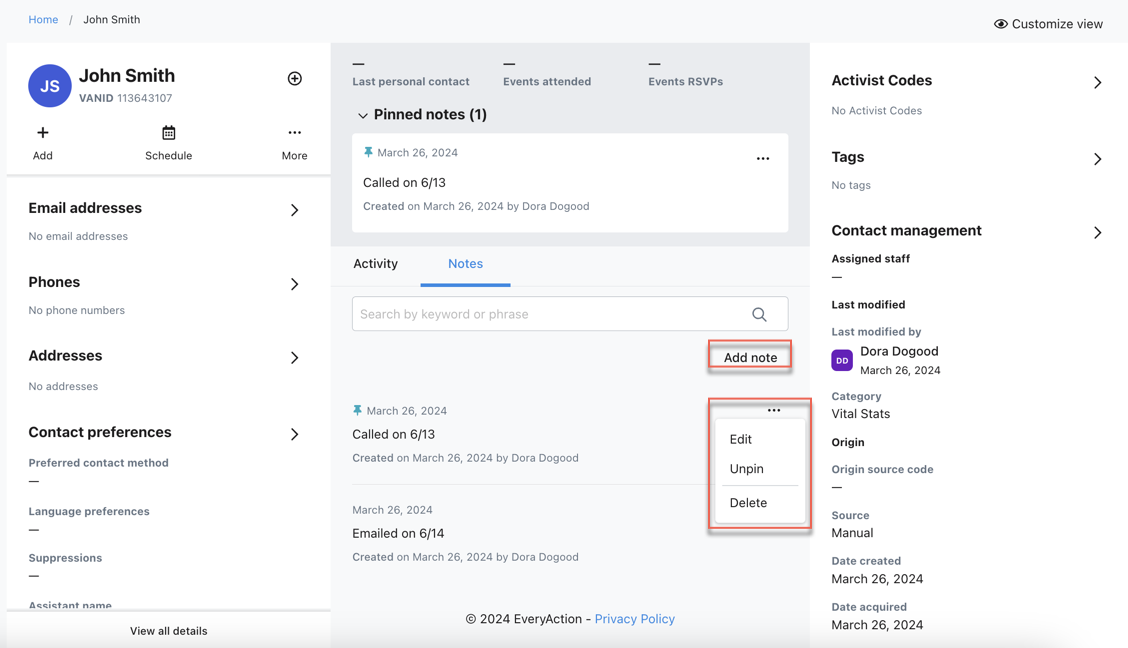Expand the Email addresses section
The height and width of the screenshot is (648, 1128).
pyautogui.click(x=294, y=210)
